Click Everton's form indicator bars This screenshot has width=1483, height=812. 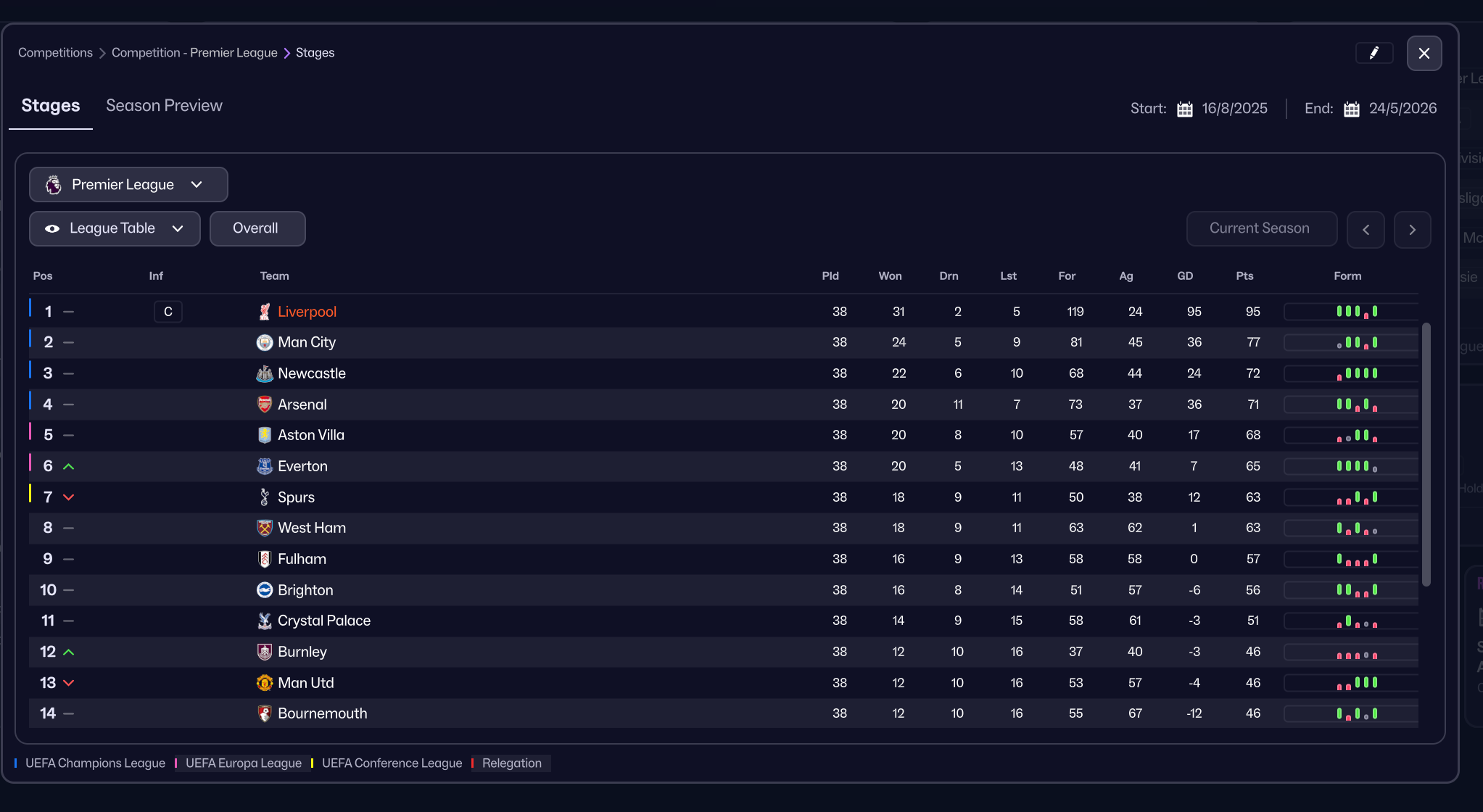pyautogui.click(x=1356, y=466)
